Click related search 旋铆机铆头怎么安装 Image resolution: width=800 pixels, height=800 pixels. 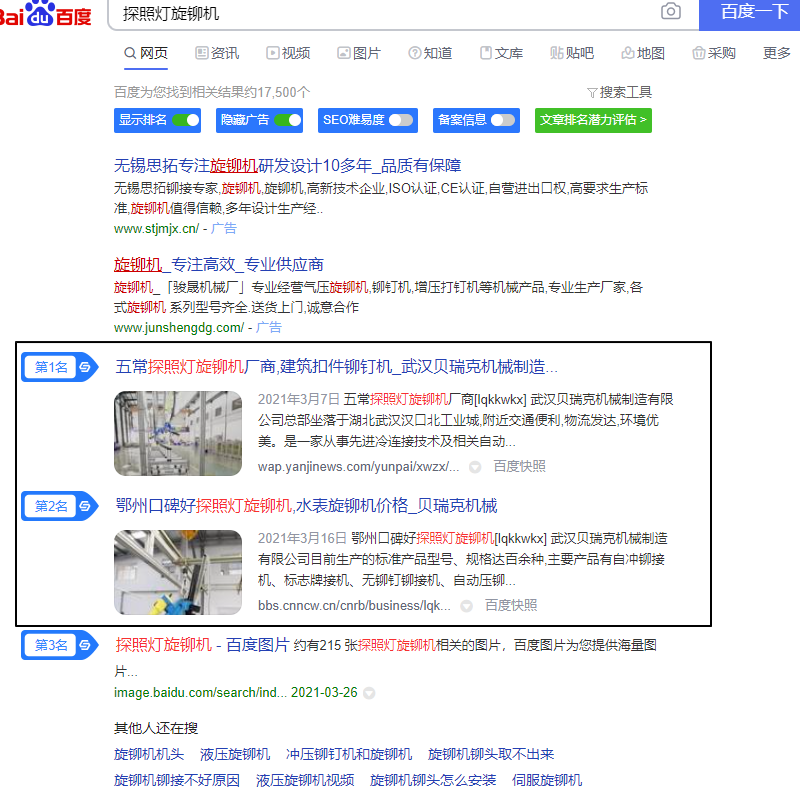(x=433, y=781)
